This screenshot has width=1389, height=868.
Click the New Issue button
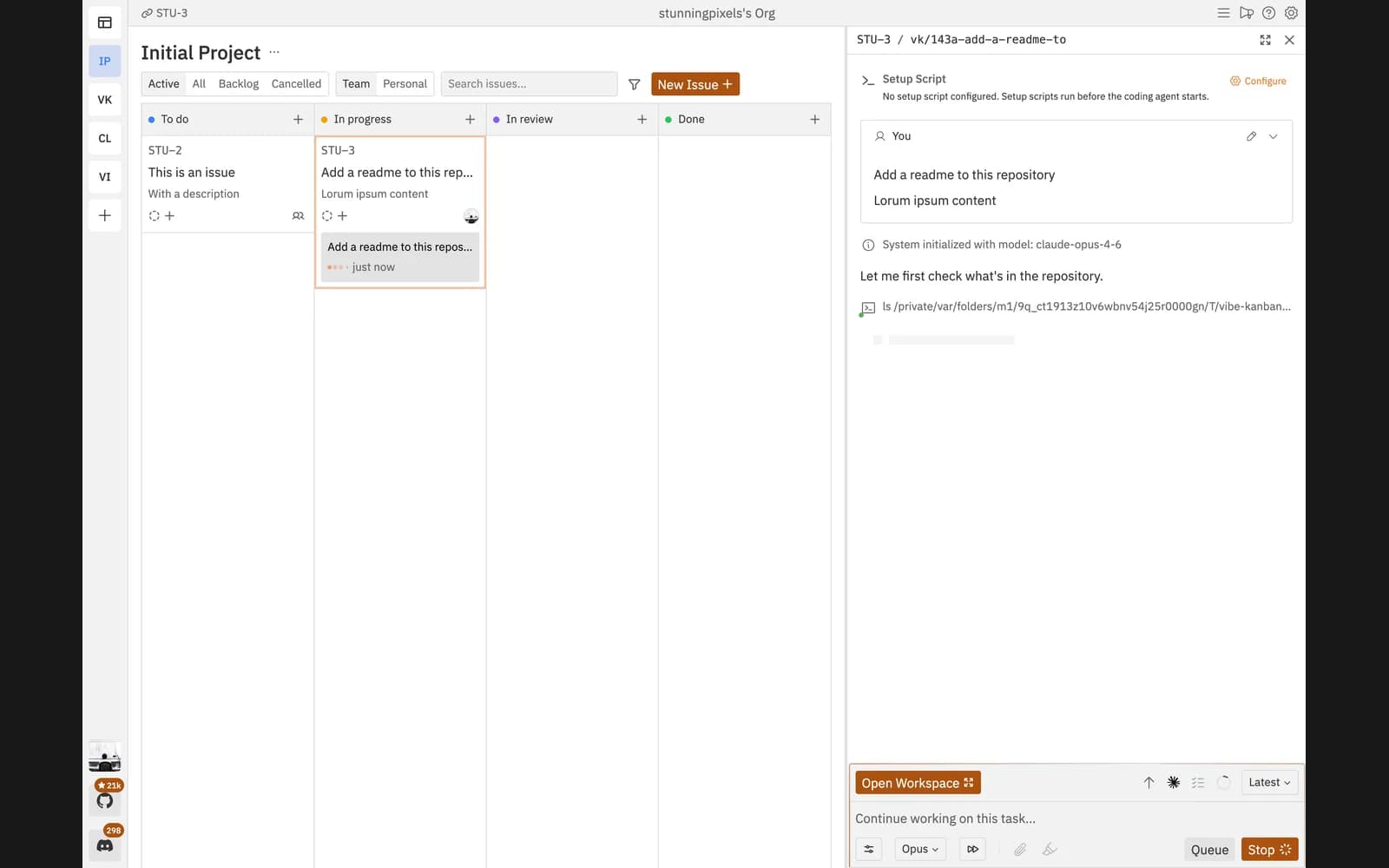click(695, 84)
